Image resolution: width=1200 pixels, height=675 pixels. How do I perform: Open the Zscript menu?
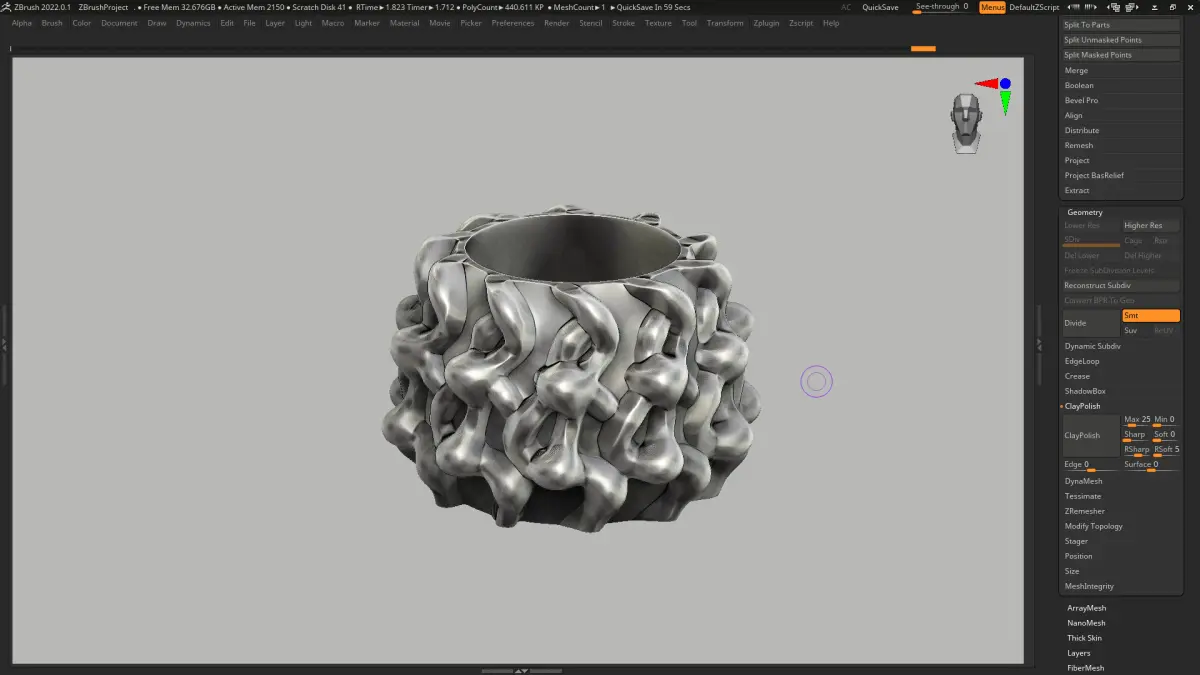801,23
